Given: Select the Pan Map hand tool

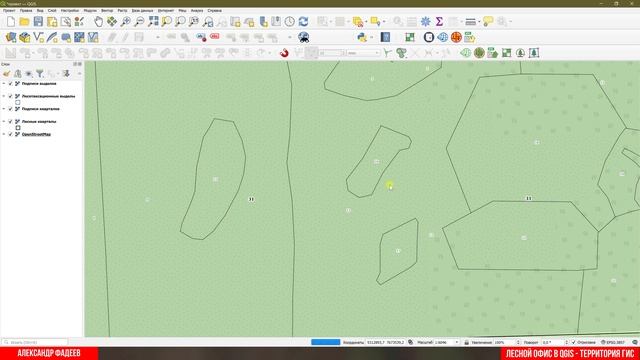Looking at the screenshot, I should point(98,22).
